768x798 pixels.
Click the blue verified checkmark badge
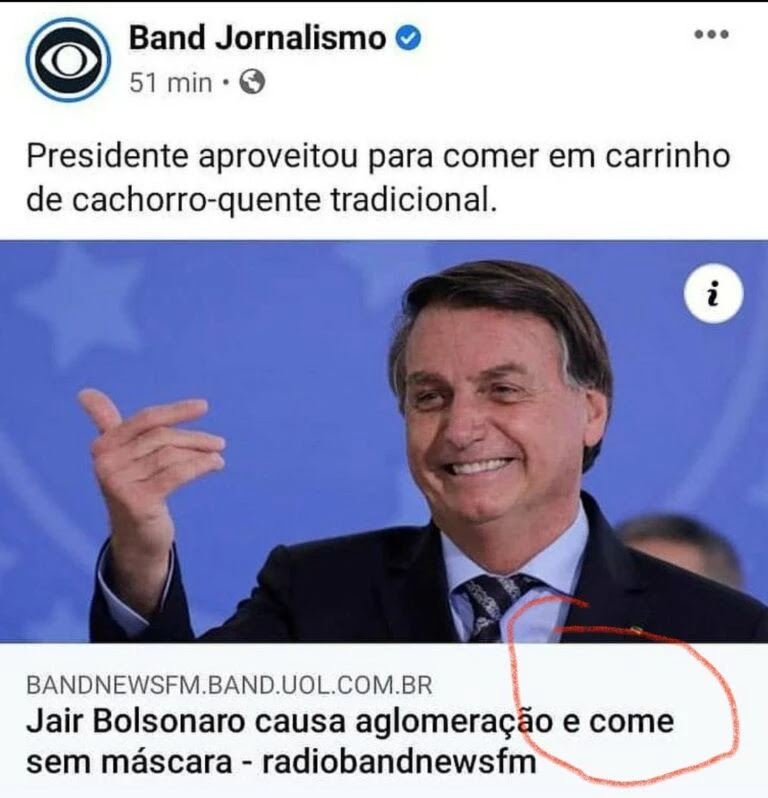(408, 38)
